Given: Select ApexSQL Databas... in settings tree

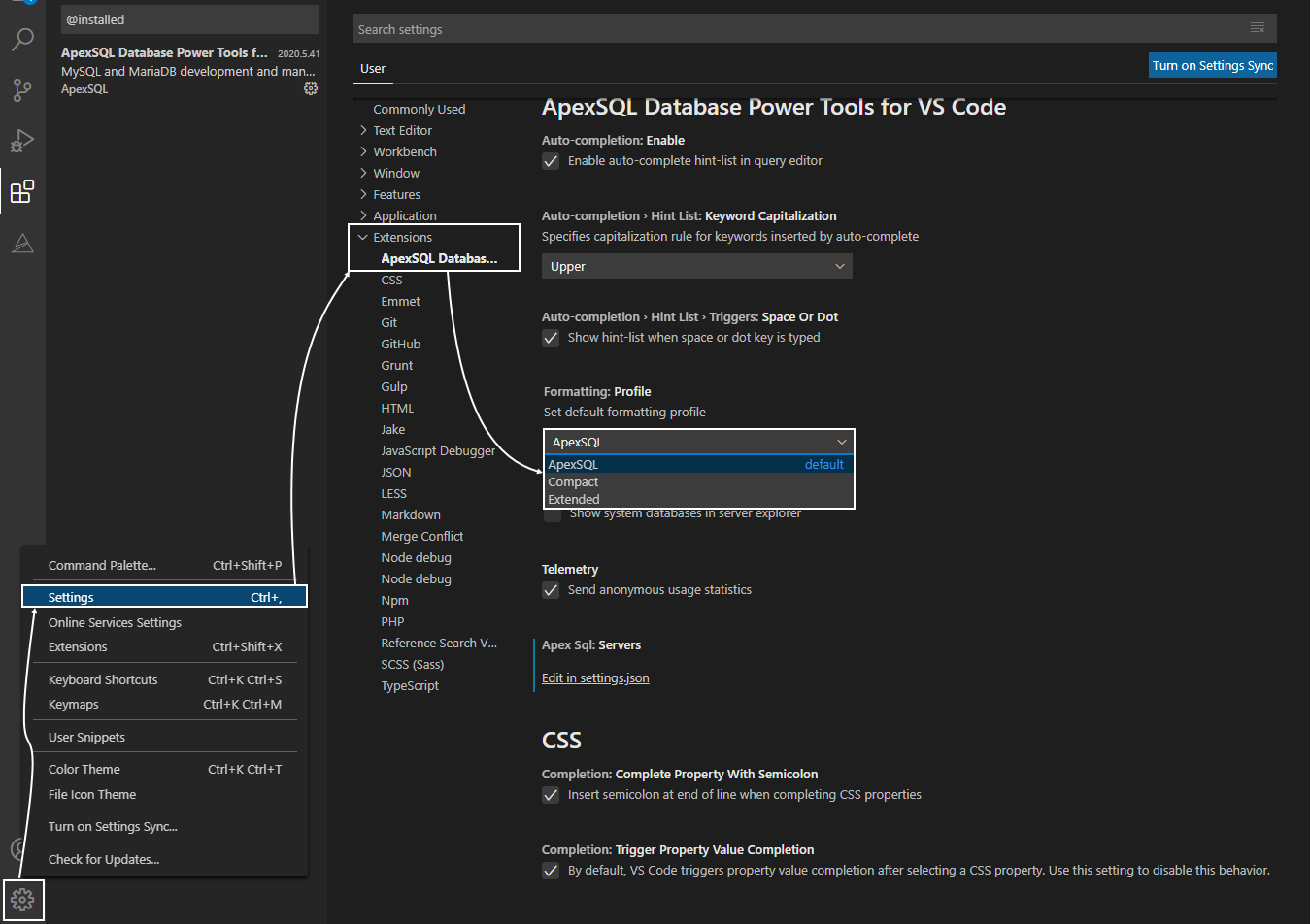Looking at the screenshot, I should click(439, 258).
